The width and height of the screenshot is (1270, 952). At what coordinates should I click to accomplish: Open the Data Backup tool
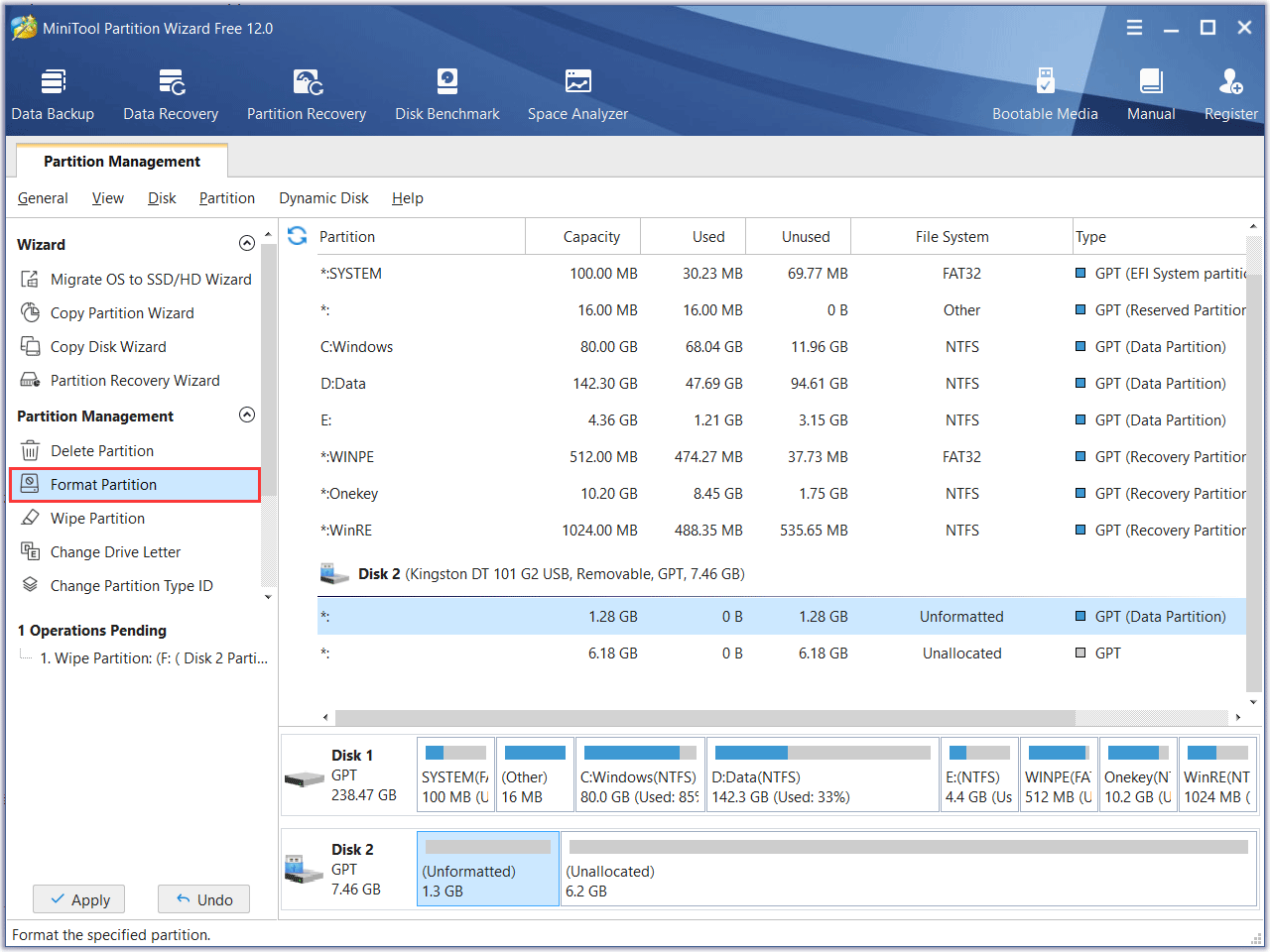(53, 95)
